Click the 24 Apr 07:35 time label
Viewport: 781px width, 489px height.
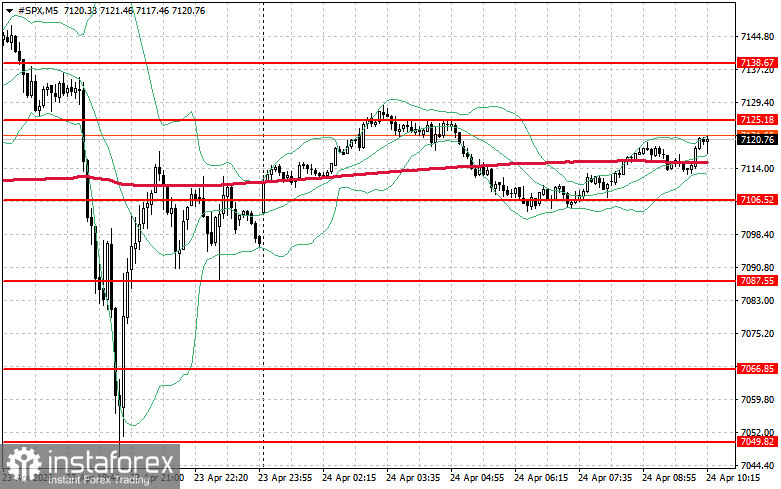click(x=605, y=478)
